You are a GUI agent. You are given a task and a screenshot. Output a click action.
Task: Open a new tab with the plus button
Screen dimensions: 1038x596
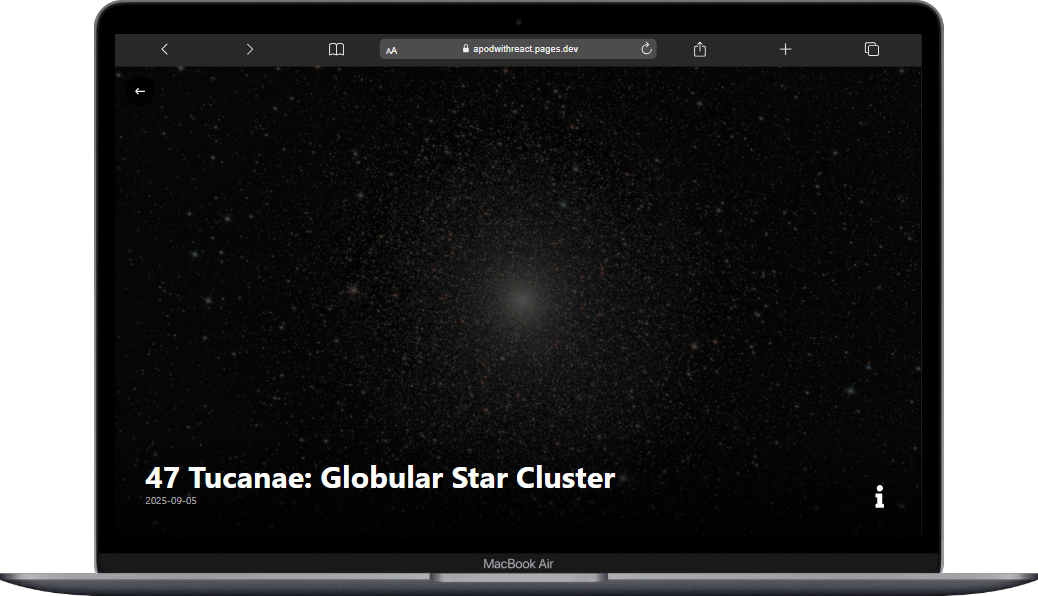tap(785, 48)
